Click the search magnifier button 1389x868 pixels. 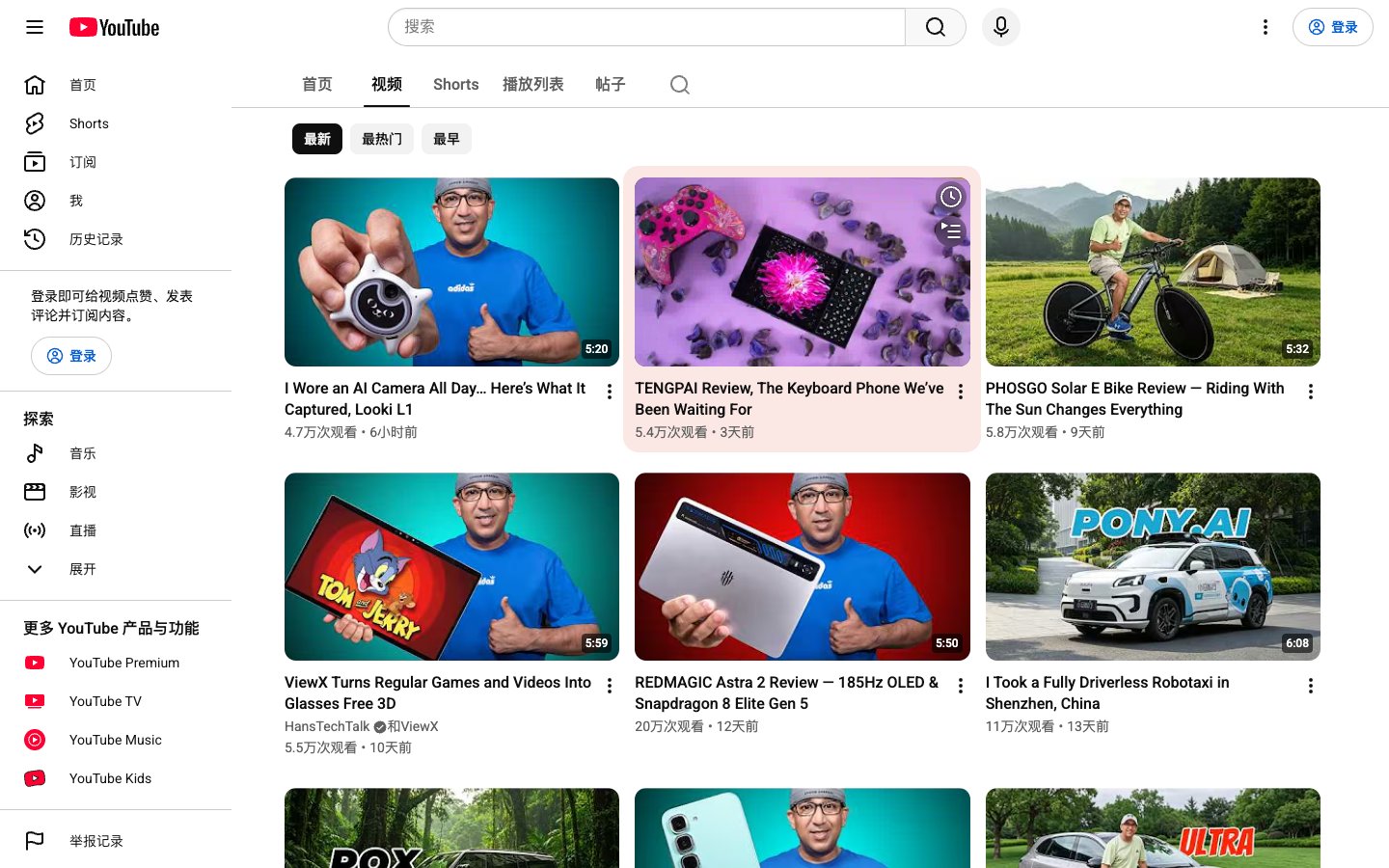tap(936, 27)
